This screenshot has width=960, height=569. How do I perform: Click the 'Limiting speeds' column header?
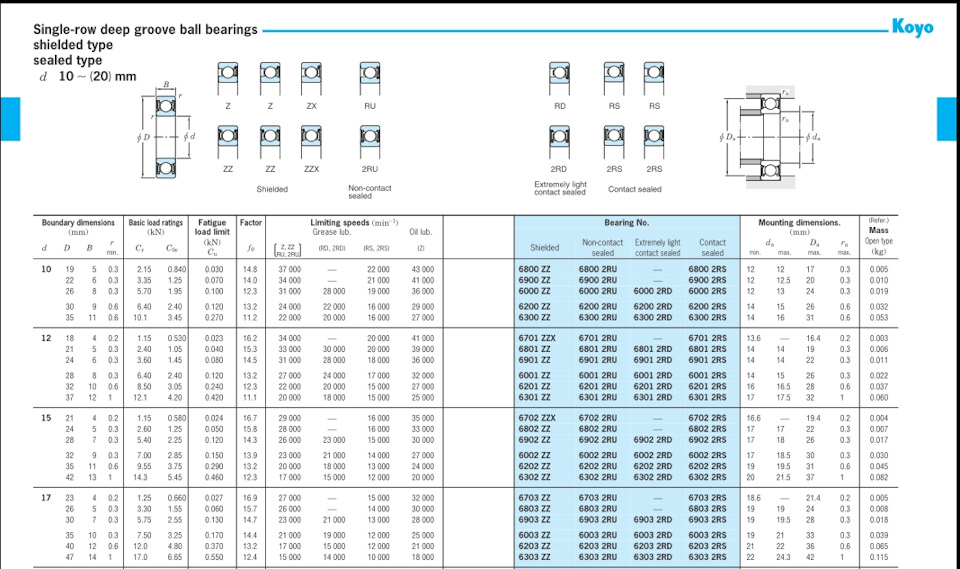(x=354, y=222)
